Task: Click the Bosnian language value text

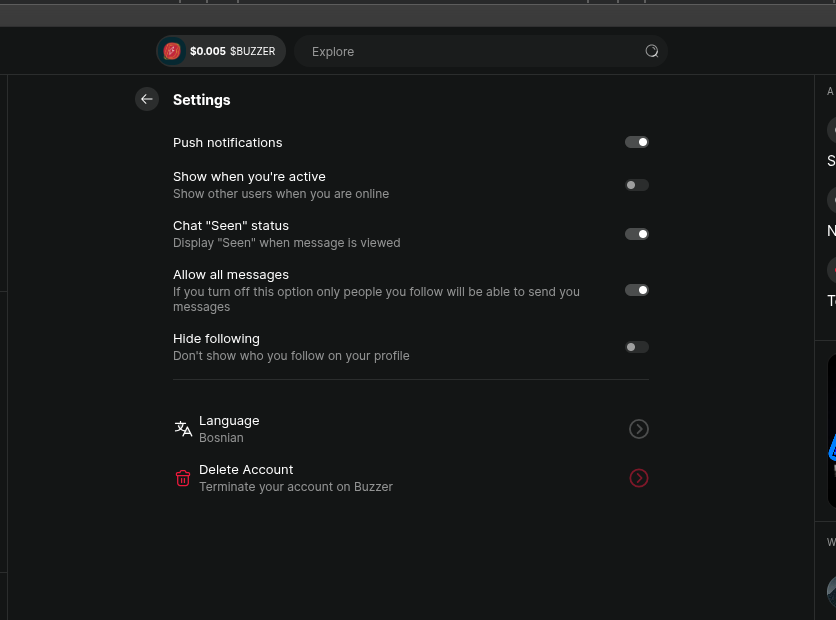Action: tap(221, 438)
